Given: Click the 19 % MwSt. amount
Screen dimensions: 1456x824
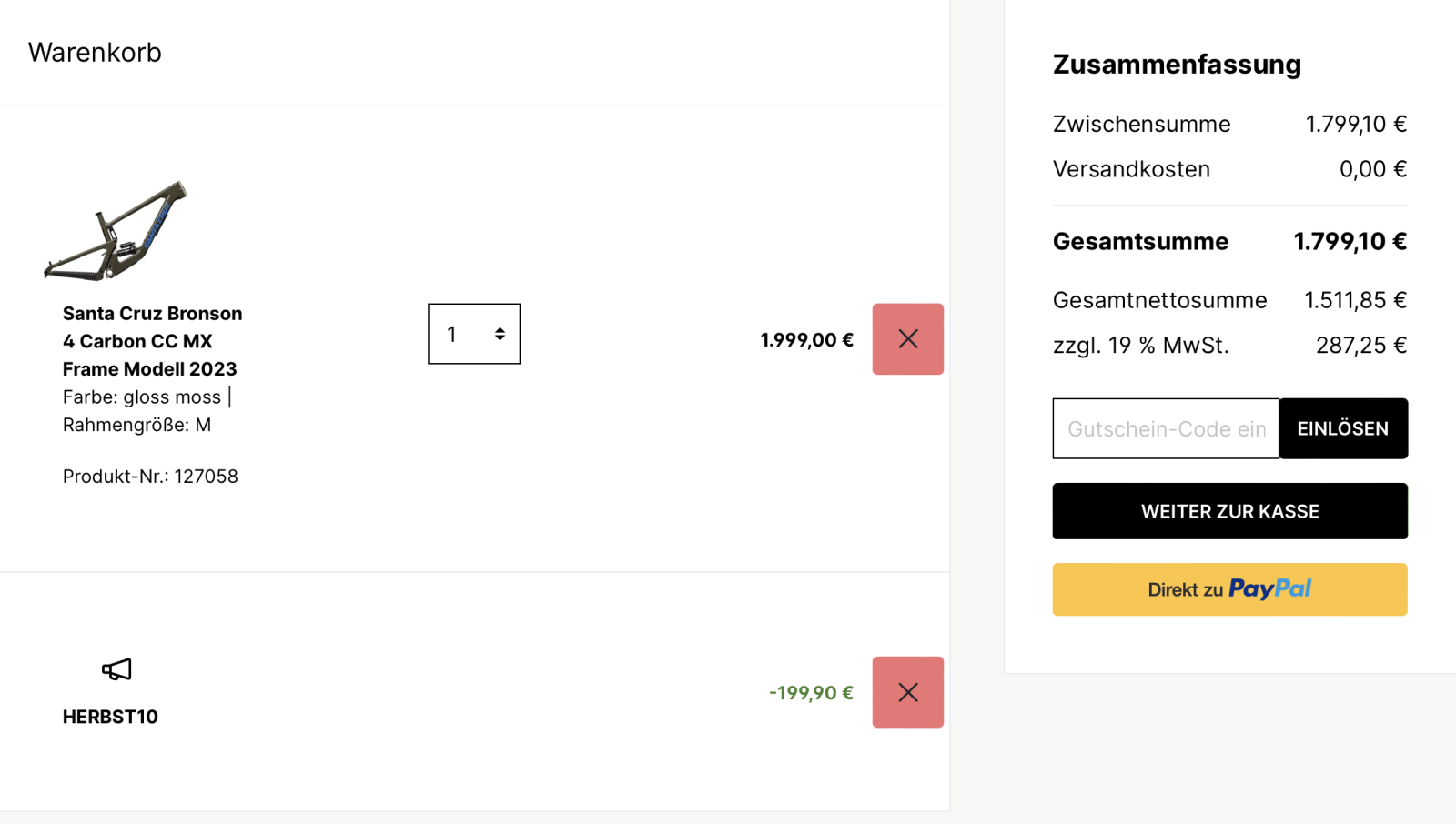Looking at the screenshot, I should (1360, 346).
